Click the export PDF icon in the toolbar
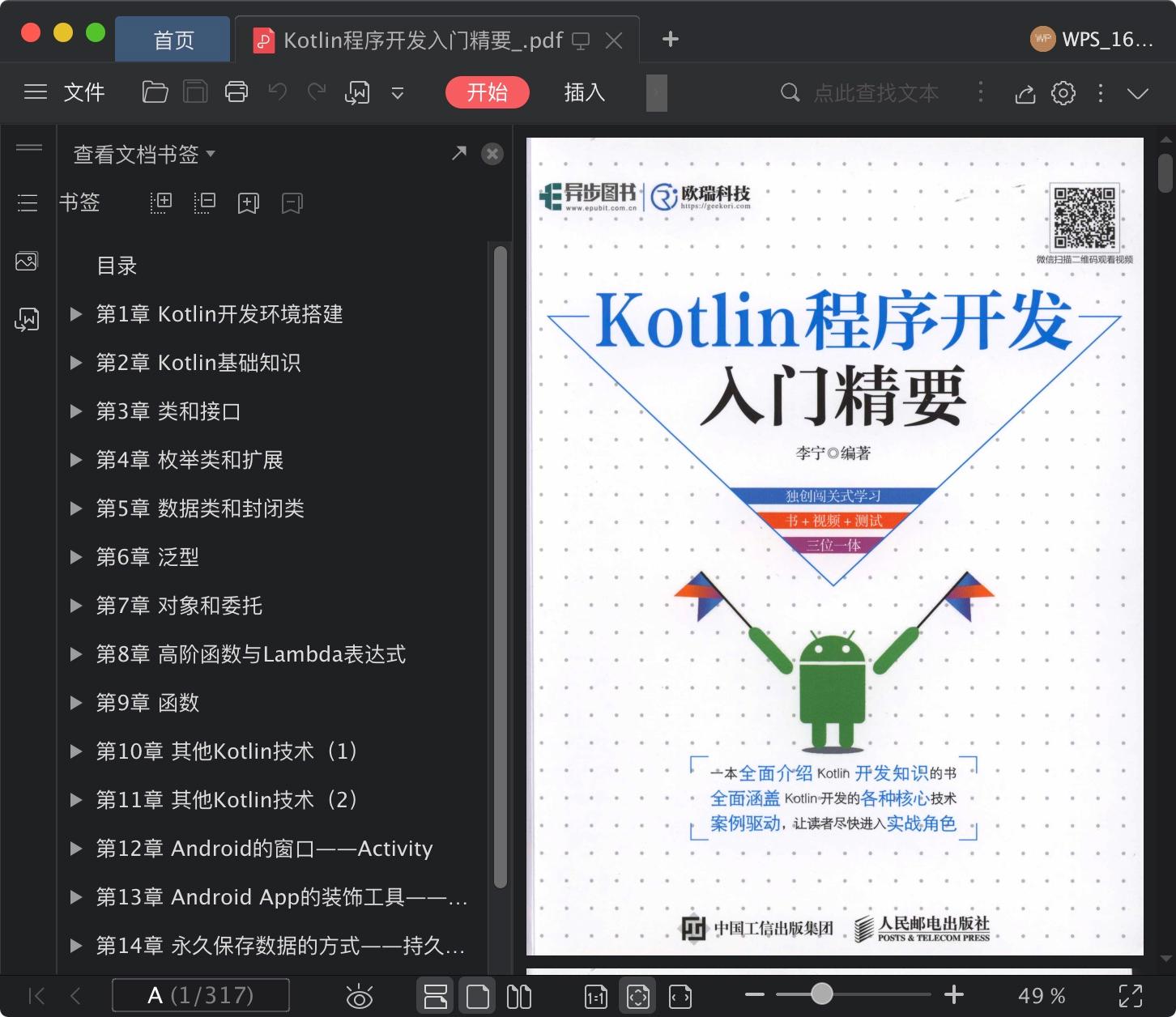This screenshot has width=1176, height=1017. (x=357, y=93)
